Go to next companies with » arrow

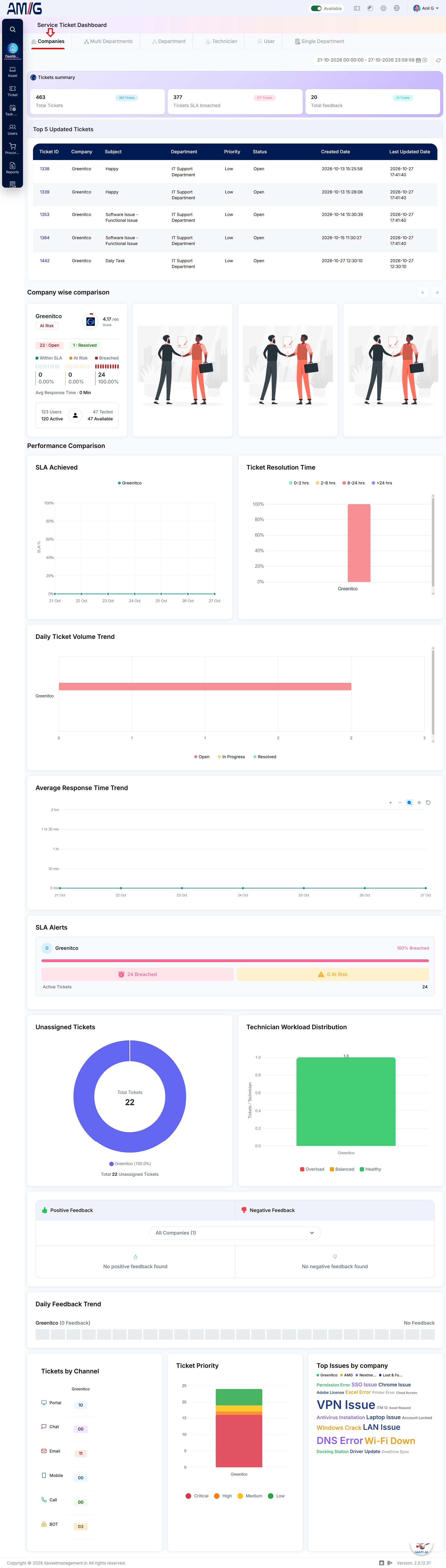pyautogui.click(x=437, y=293)
